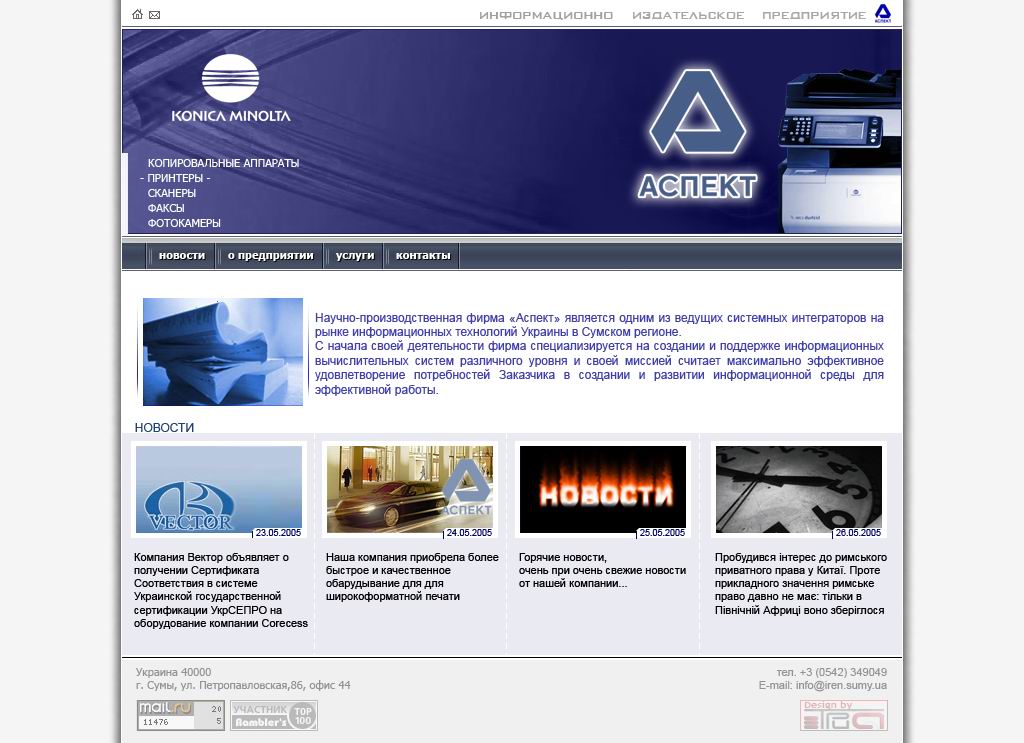The width and height of the screenshot is (1024, 743).
Task: Click the printer image in banner
Action: tap(839, 151)
